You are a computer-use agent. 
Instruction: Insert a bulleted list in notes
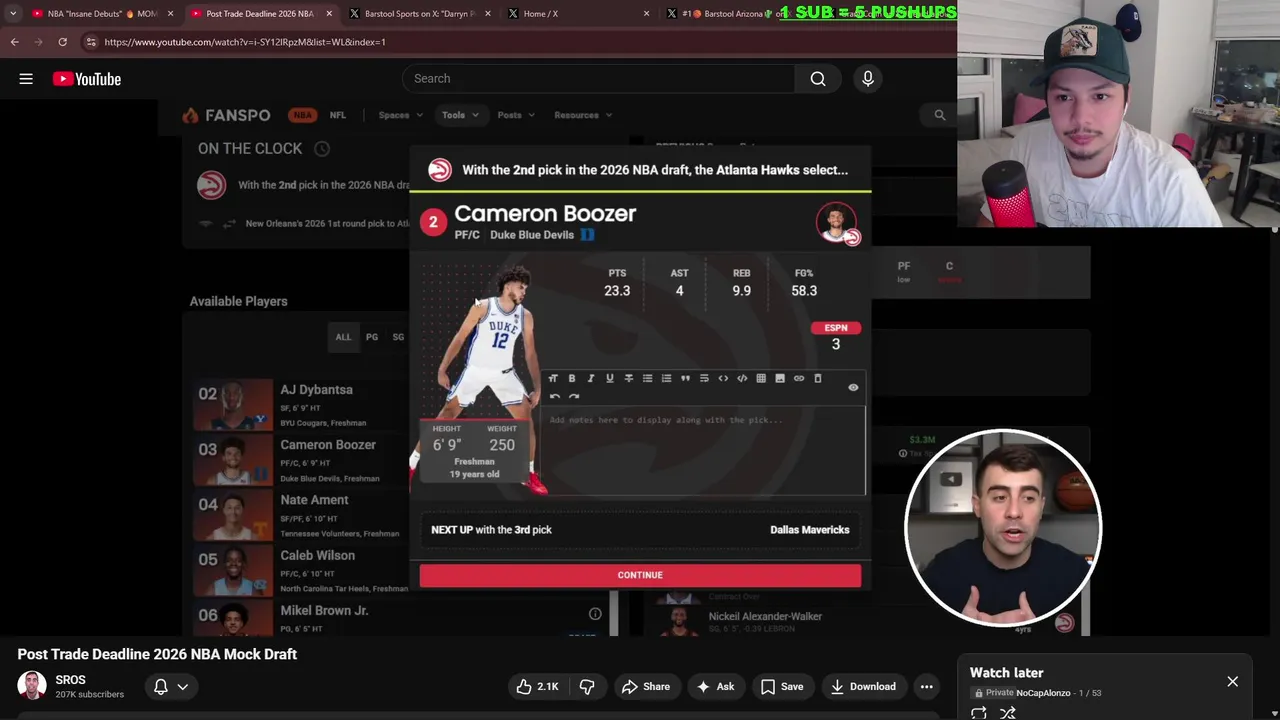tap(647, 378)
